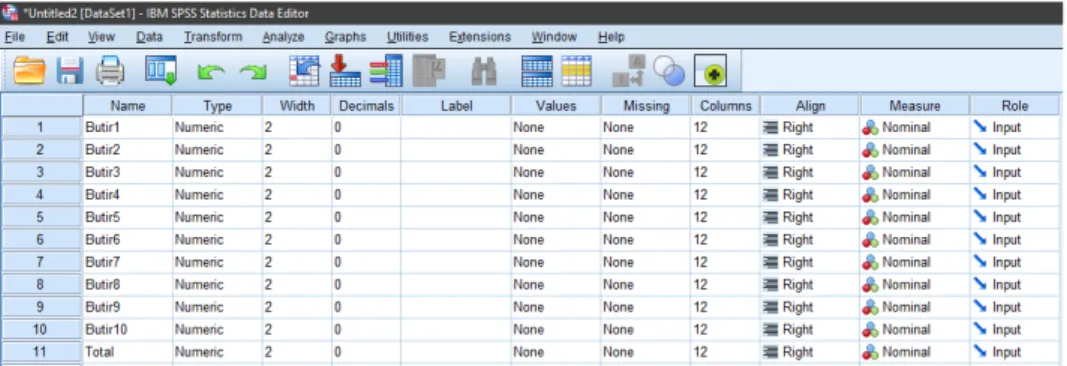Select cases circles icon
This screenshot has height=366, width=1067.
[x=668, y=71]
